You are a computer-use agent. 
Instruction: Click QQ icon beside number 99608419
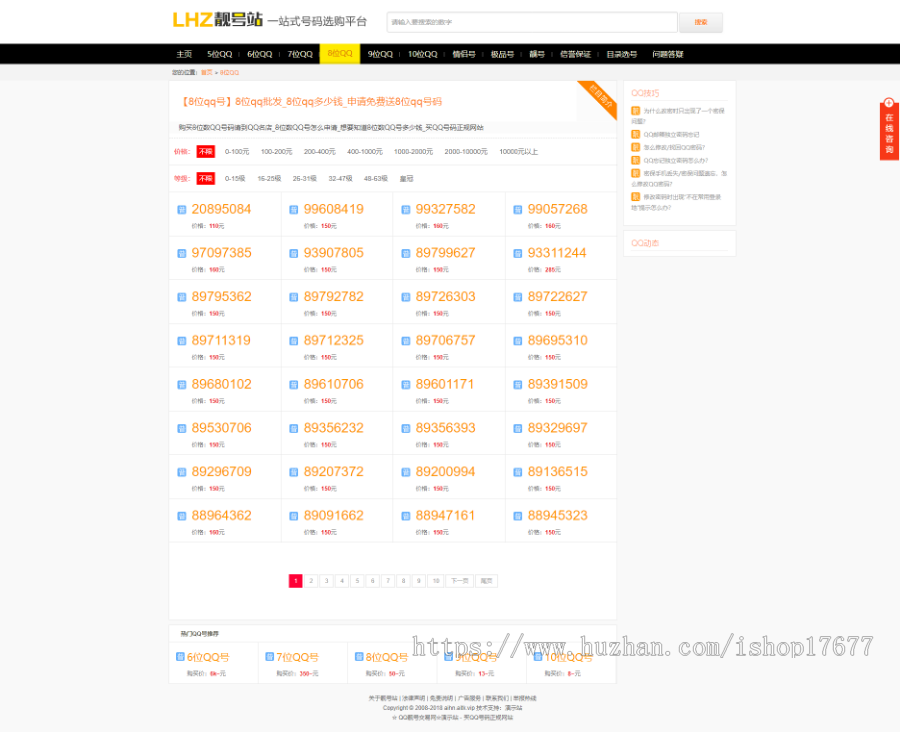tap(293, 210)
